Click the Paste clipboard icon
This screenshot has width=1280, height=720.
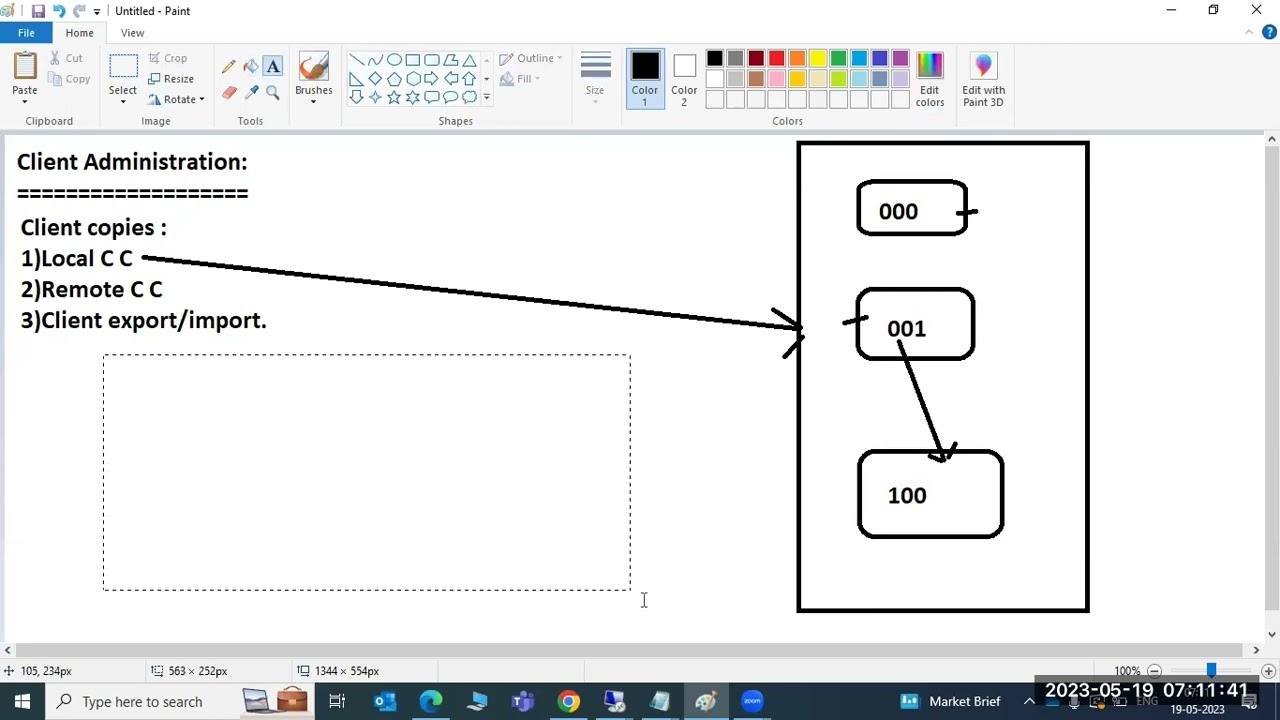click(x=25, y=66)
